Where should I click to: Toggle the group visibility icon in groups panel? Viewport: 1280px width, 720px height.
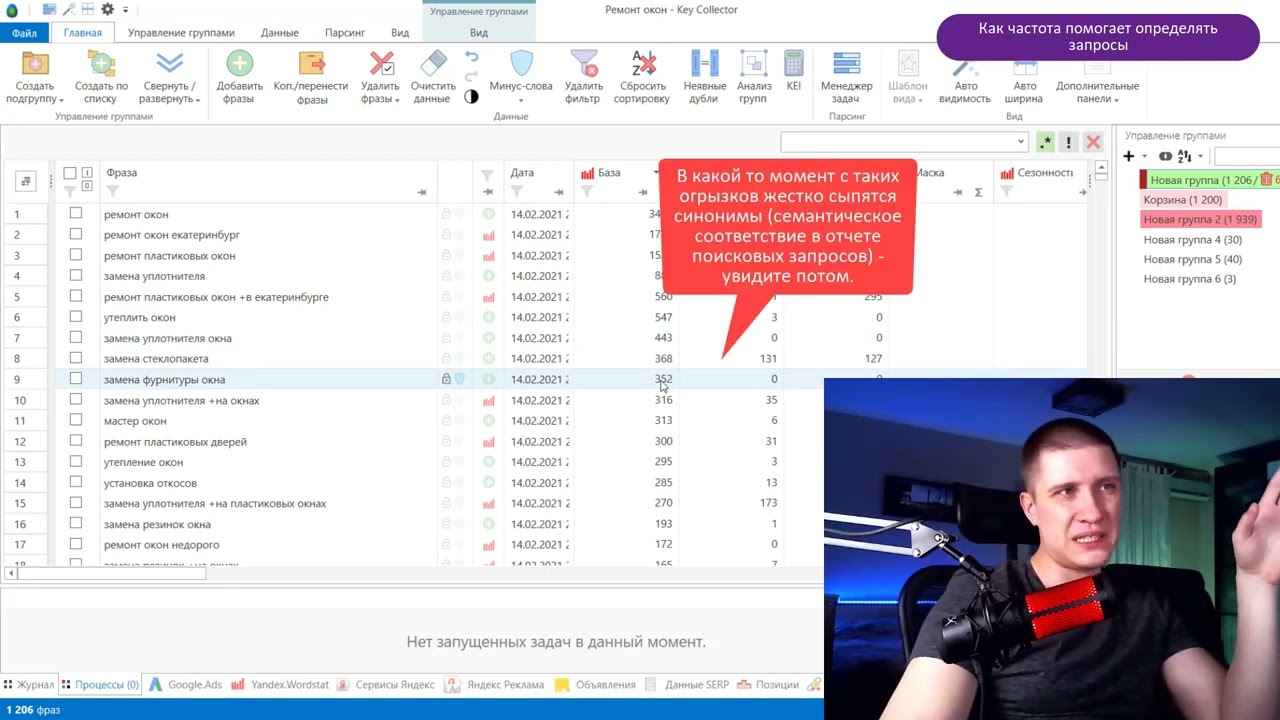click(x=1165, y=156)
